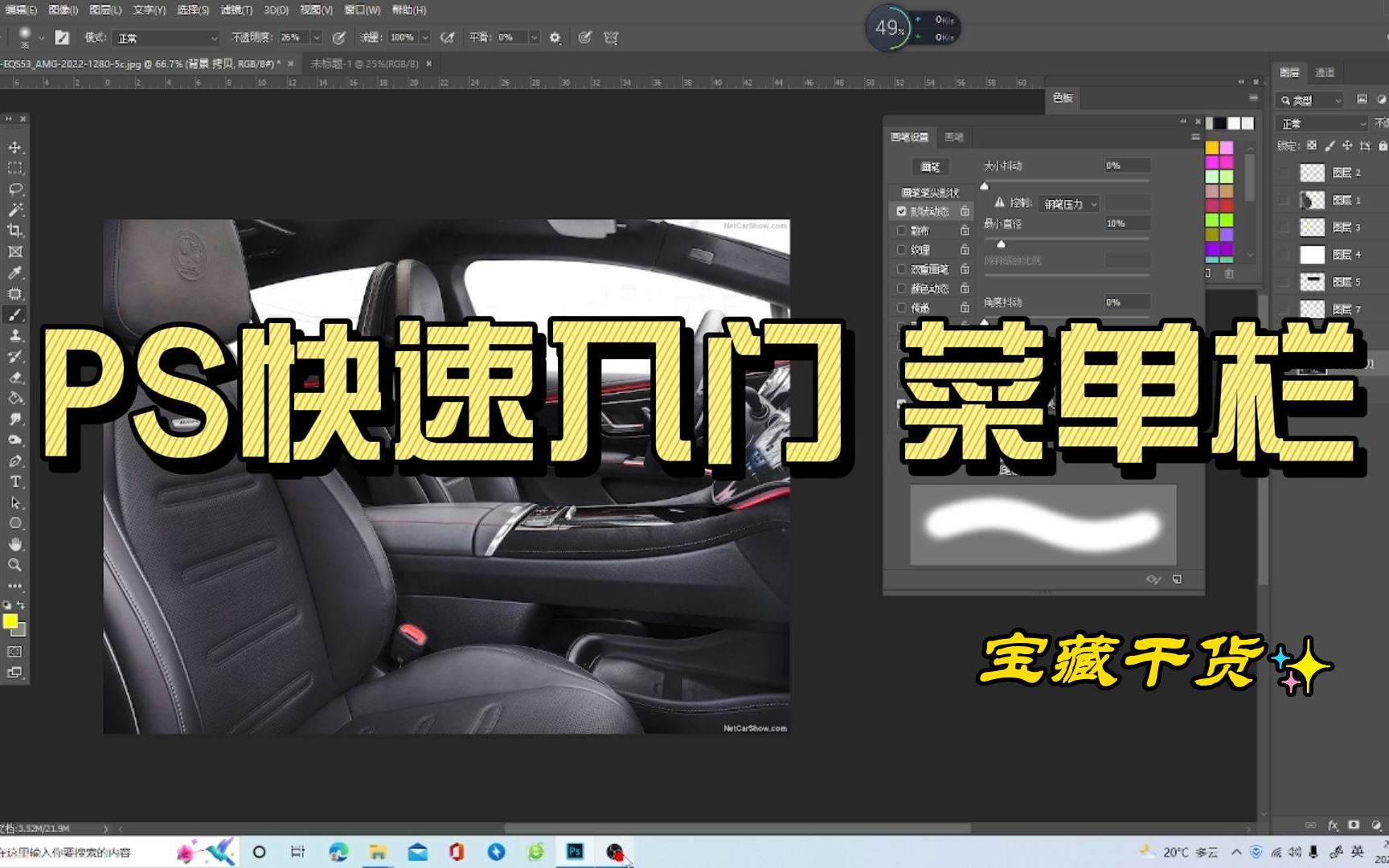The width and height of the screenshot is (1389, 868).
Task: Open the brush settings panel menu
Action: pos(1195,137)
